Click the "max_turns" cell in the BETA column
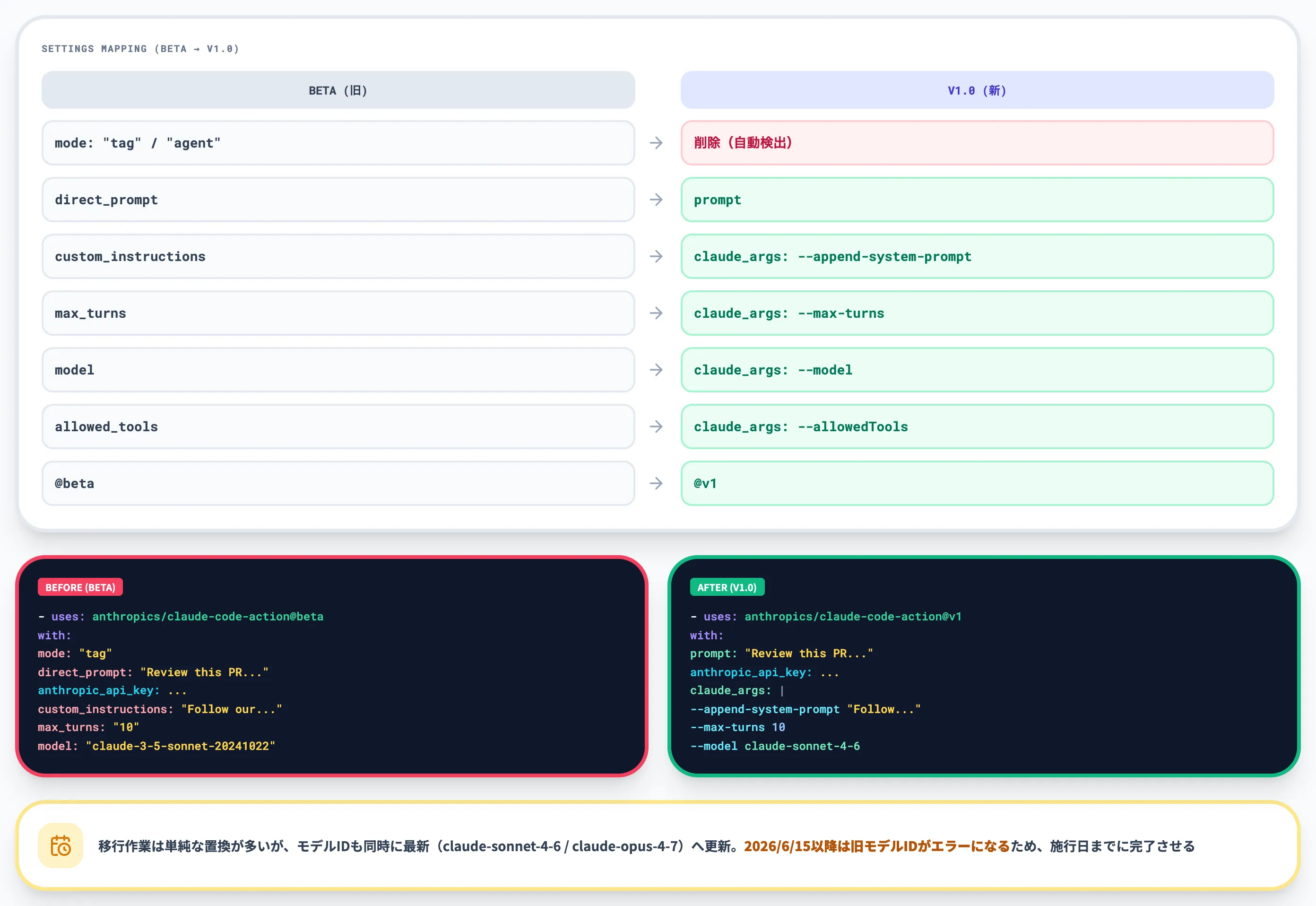This screenshot has width=1316, height=906. point(338,314)
